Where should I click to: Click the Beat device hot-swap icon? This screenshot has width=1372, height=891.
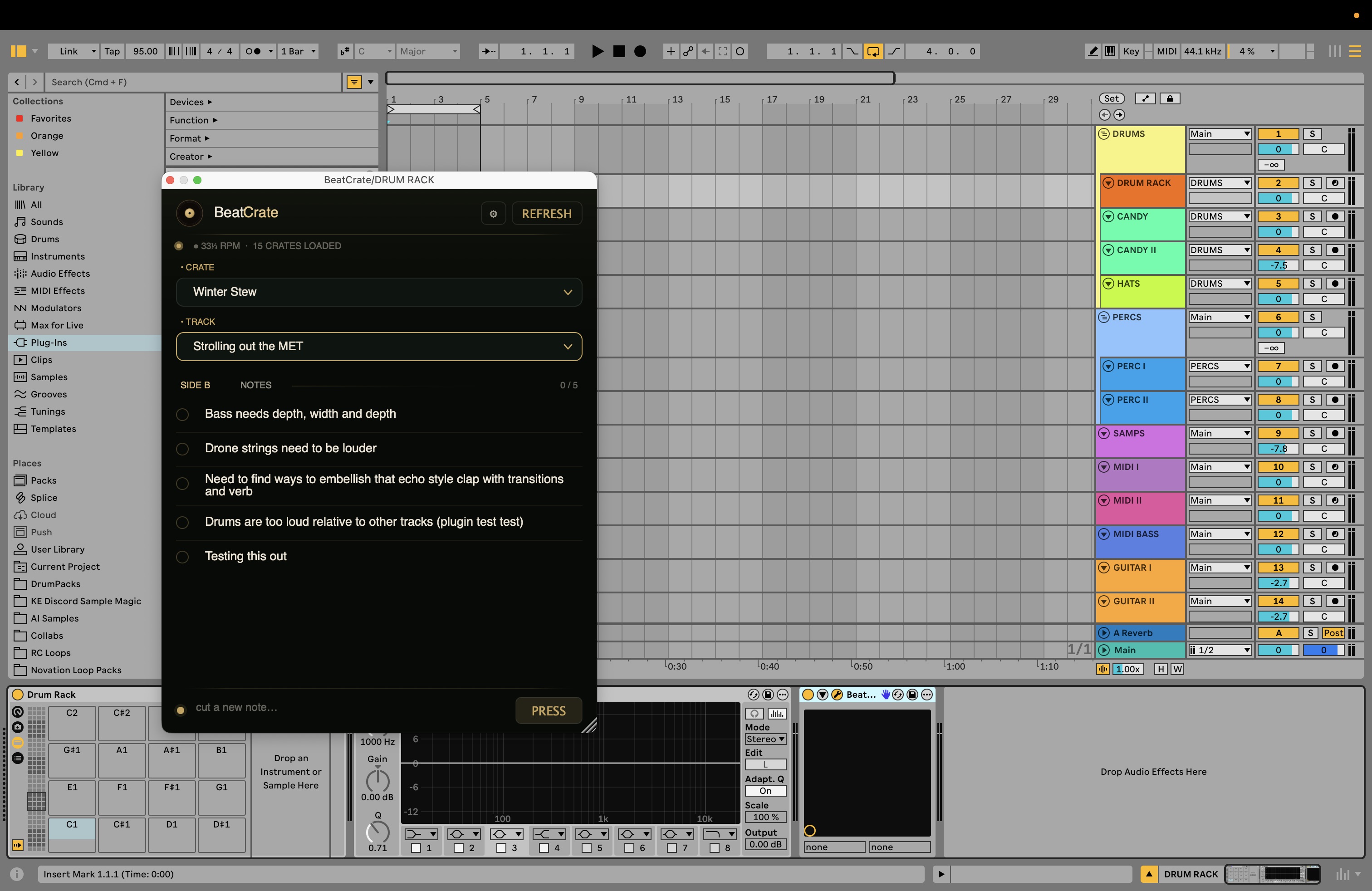tap(897, 695)
